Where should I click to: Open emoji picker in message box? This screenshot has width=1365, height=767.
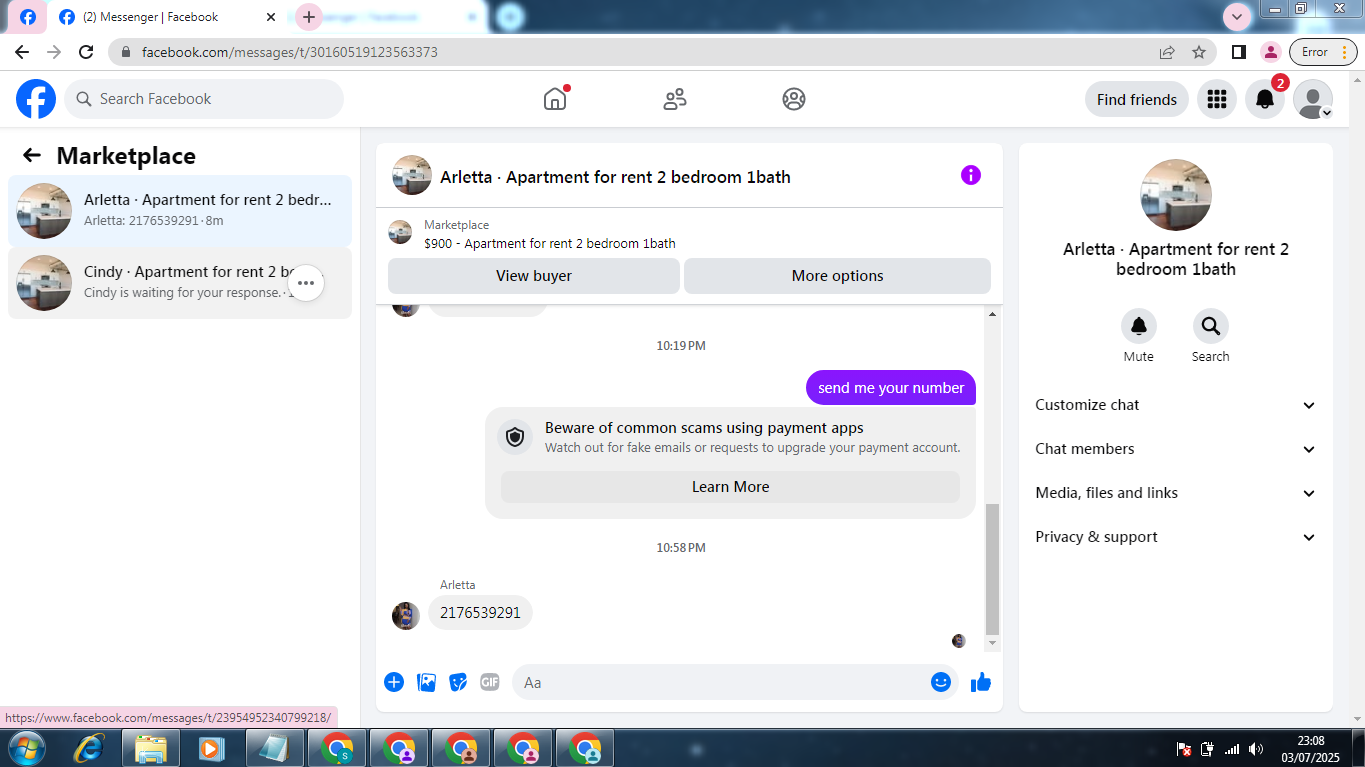(940, 682)
